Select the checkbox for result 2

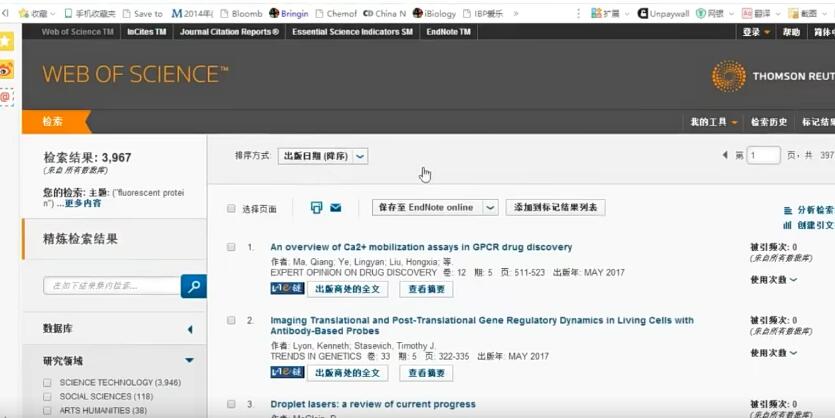(232, 321)
